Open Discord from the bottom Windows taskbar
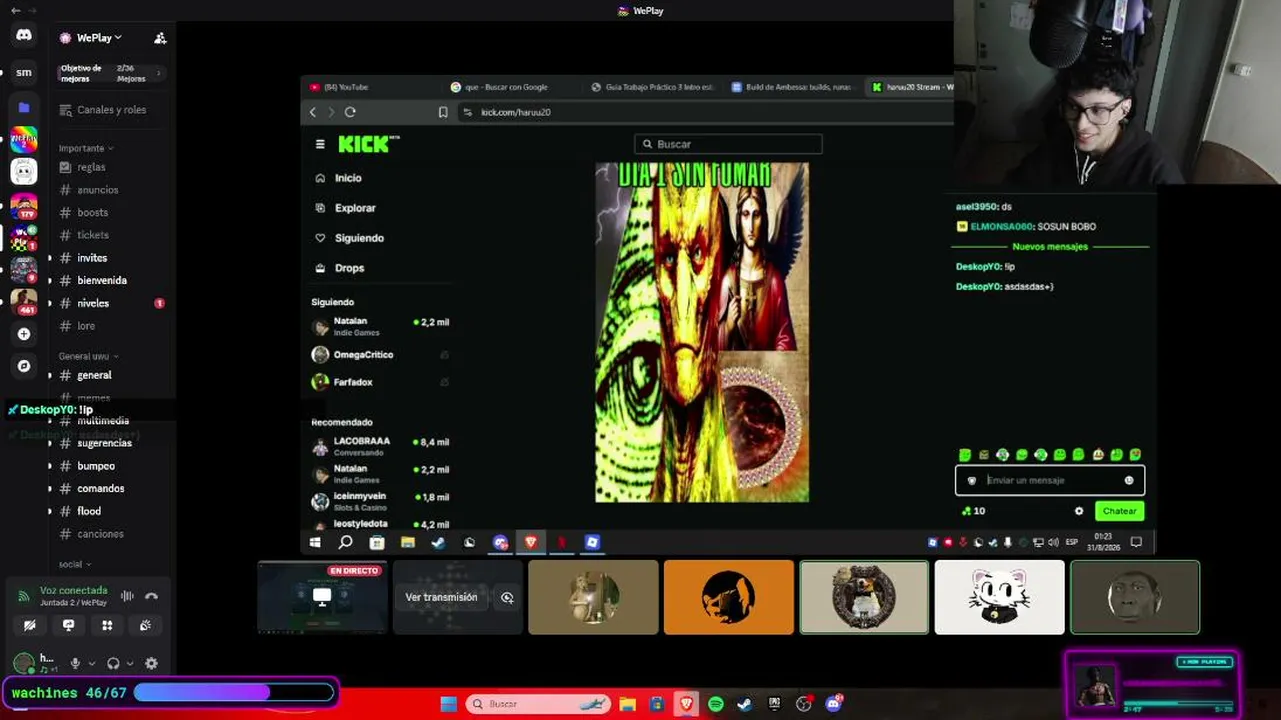 (x=833, y=704)
